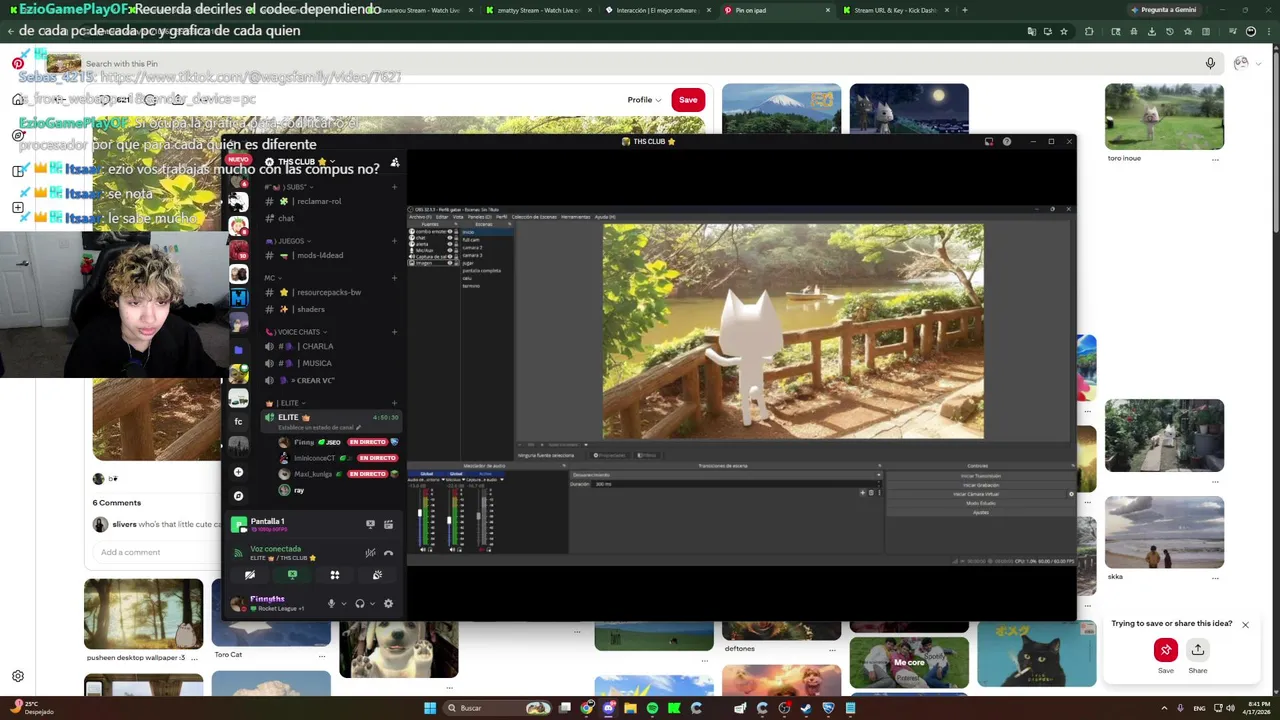Open Discord soundboard button in voice panel
This screenshot has height=720, width=1280.
[377, 575]
